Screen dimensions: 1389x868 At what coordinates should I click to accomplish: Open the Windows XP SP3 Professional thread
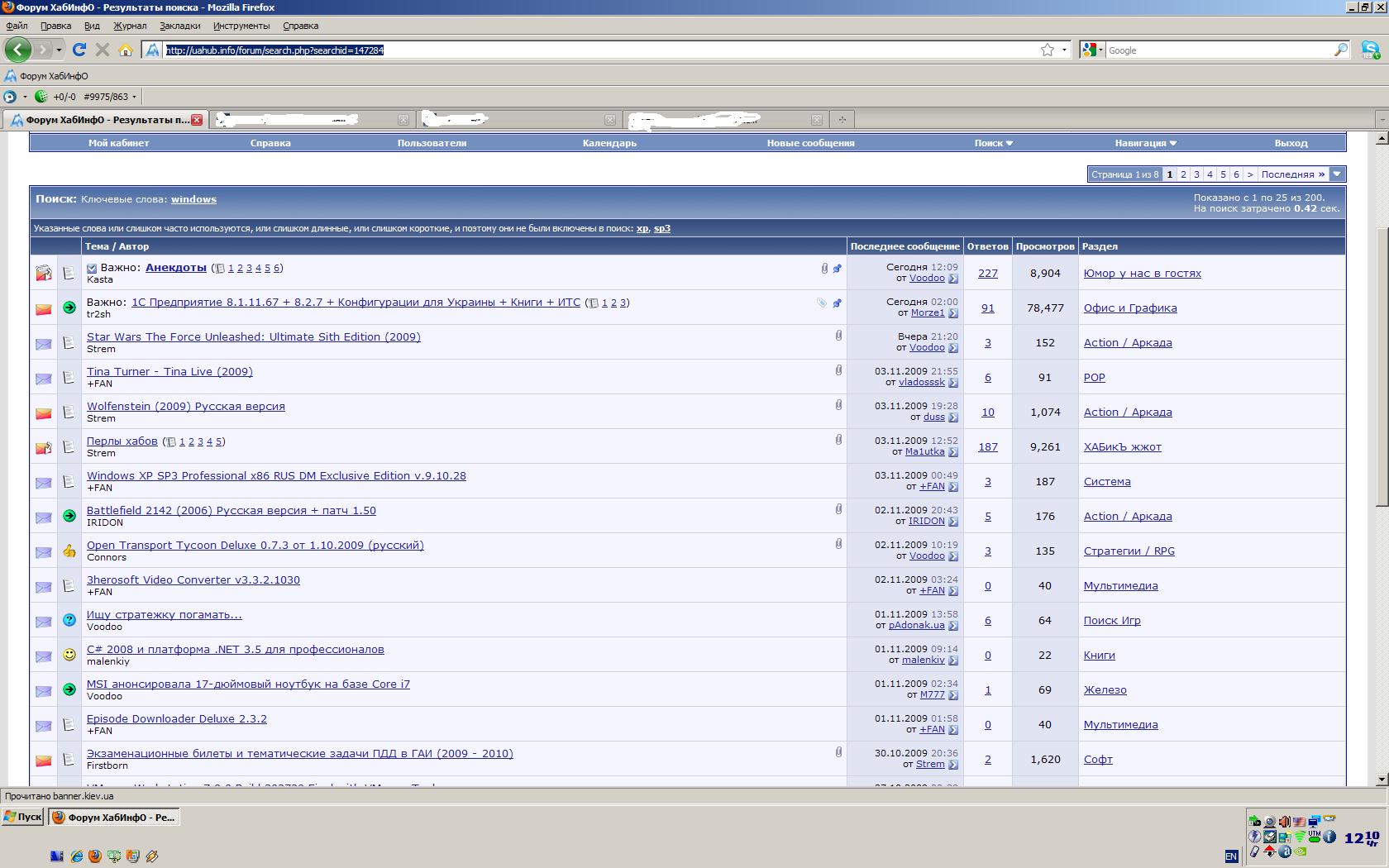pyautogui.click(x=276, y=475)
